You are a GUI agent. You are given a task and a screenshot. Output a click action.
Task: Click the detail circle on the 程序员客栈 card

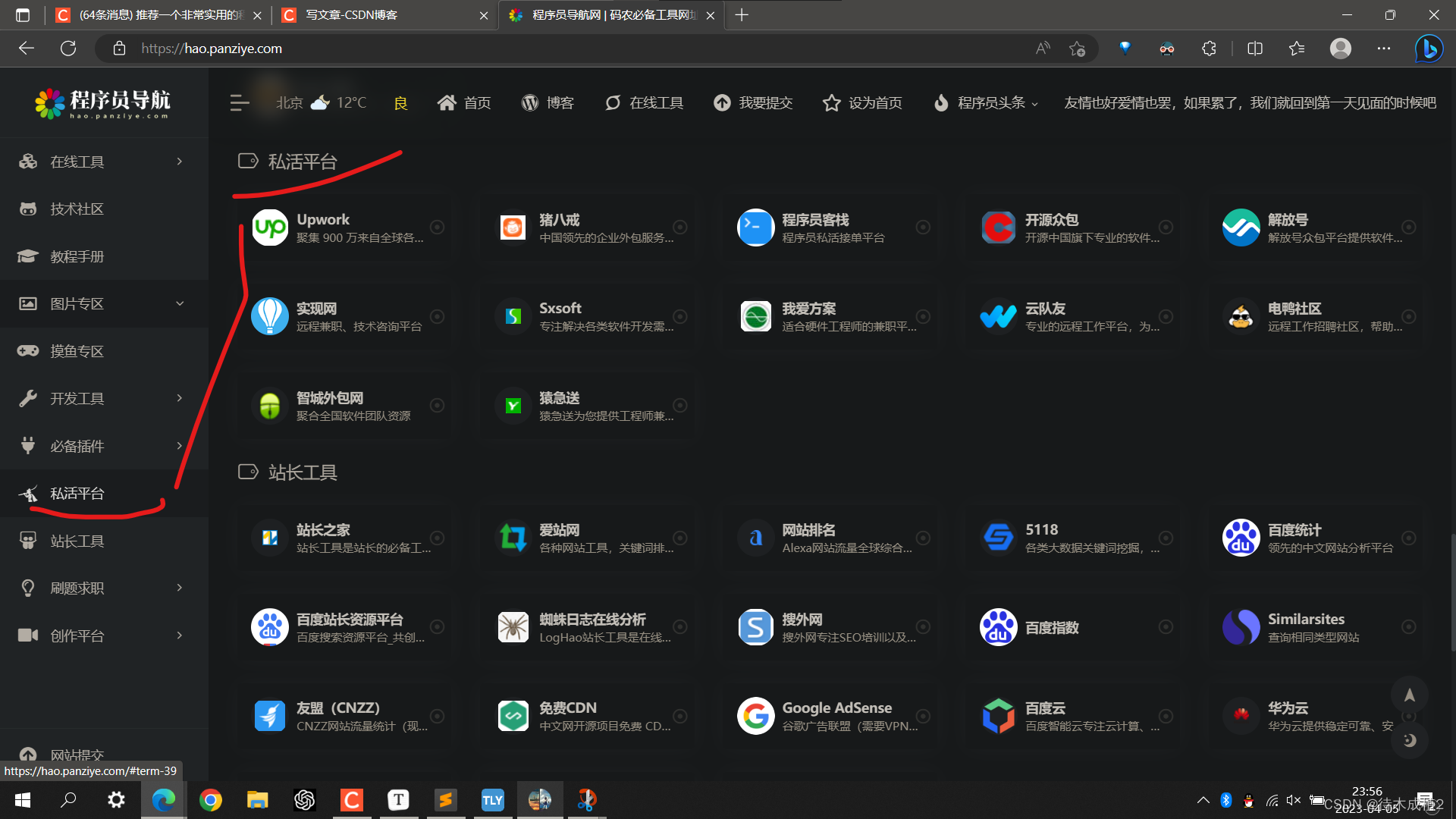coord(923,227)
